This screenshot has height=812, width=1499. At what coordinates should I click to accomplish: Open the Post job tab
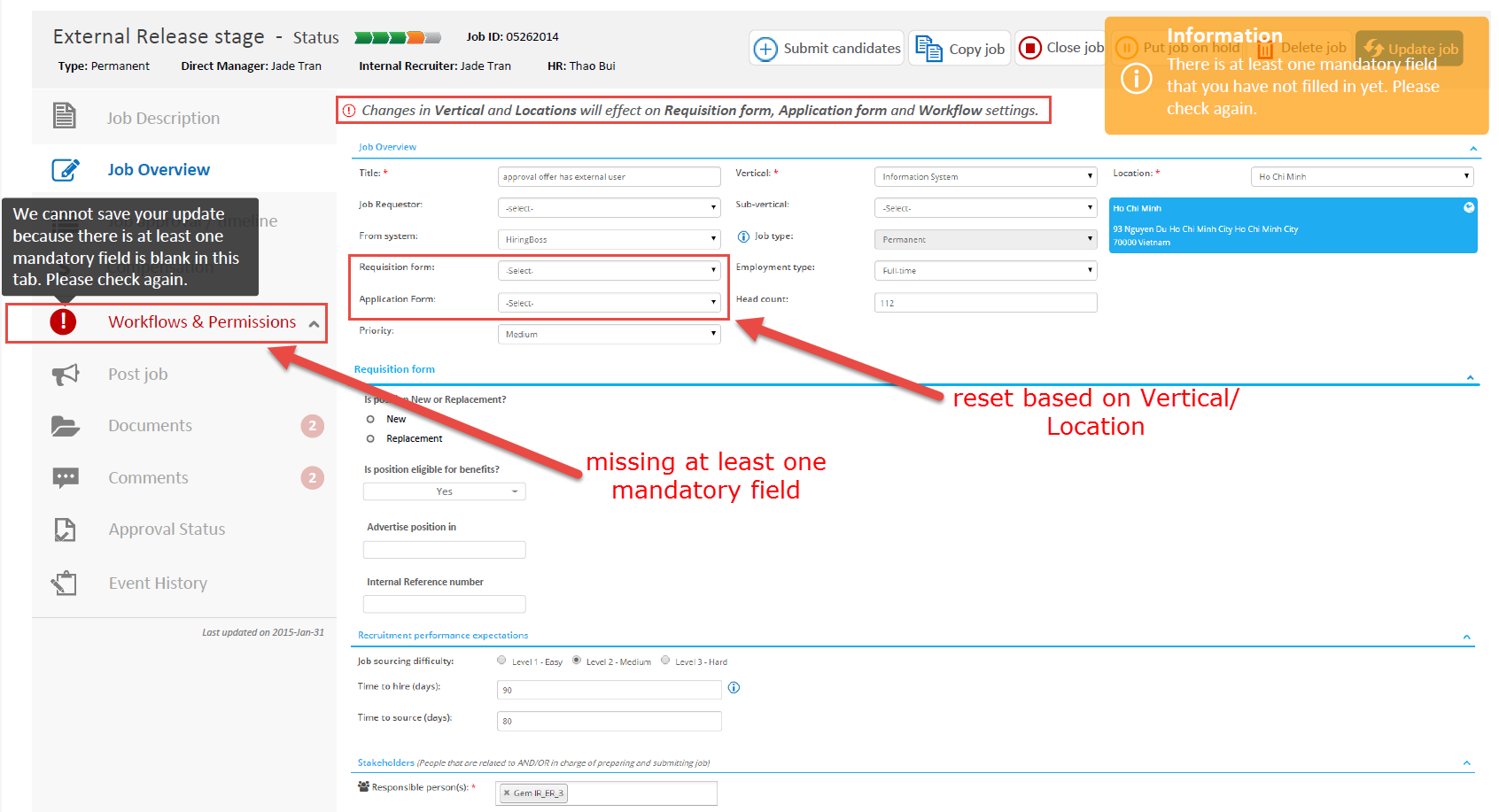coord(184,375)
